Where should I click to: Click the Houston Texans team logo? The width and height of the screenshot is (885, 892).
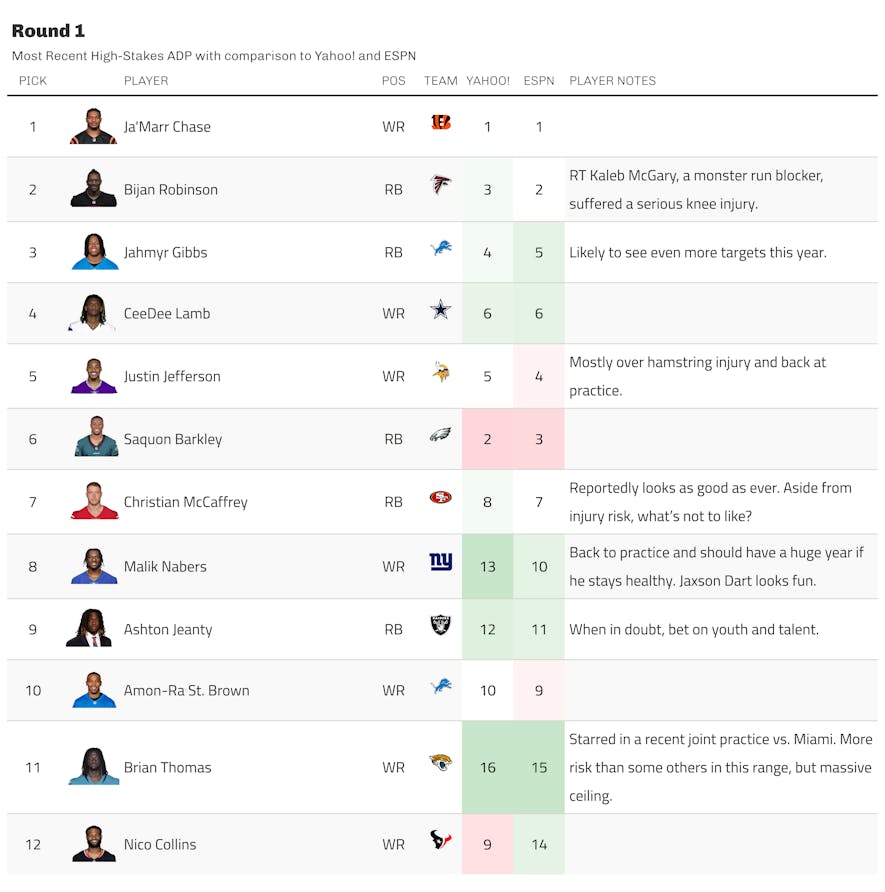pos(441,840)
